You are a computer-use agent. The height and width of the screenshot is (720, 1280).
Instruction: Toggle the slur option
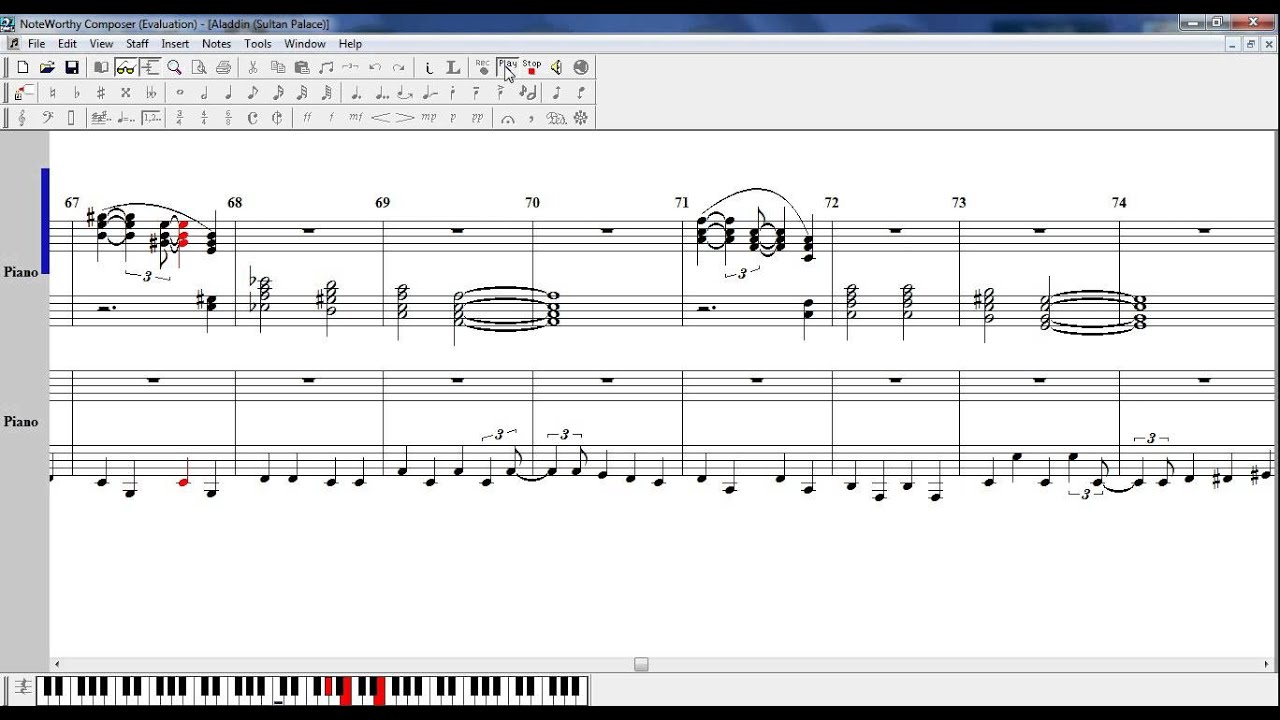404,92
